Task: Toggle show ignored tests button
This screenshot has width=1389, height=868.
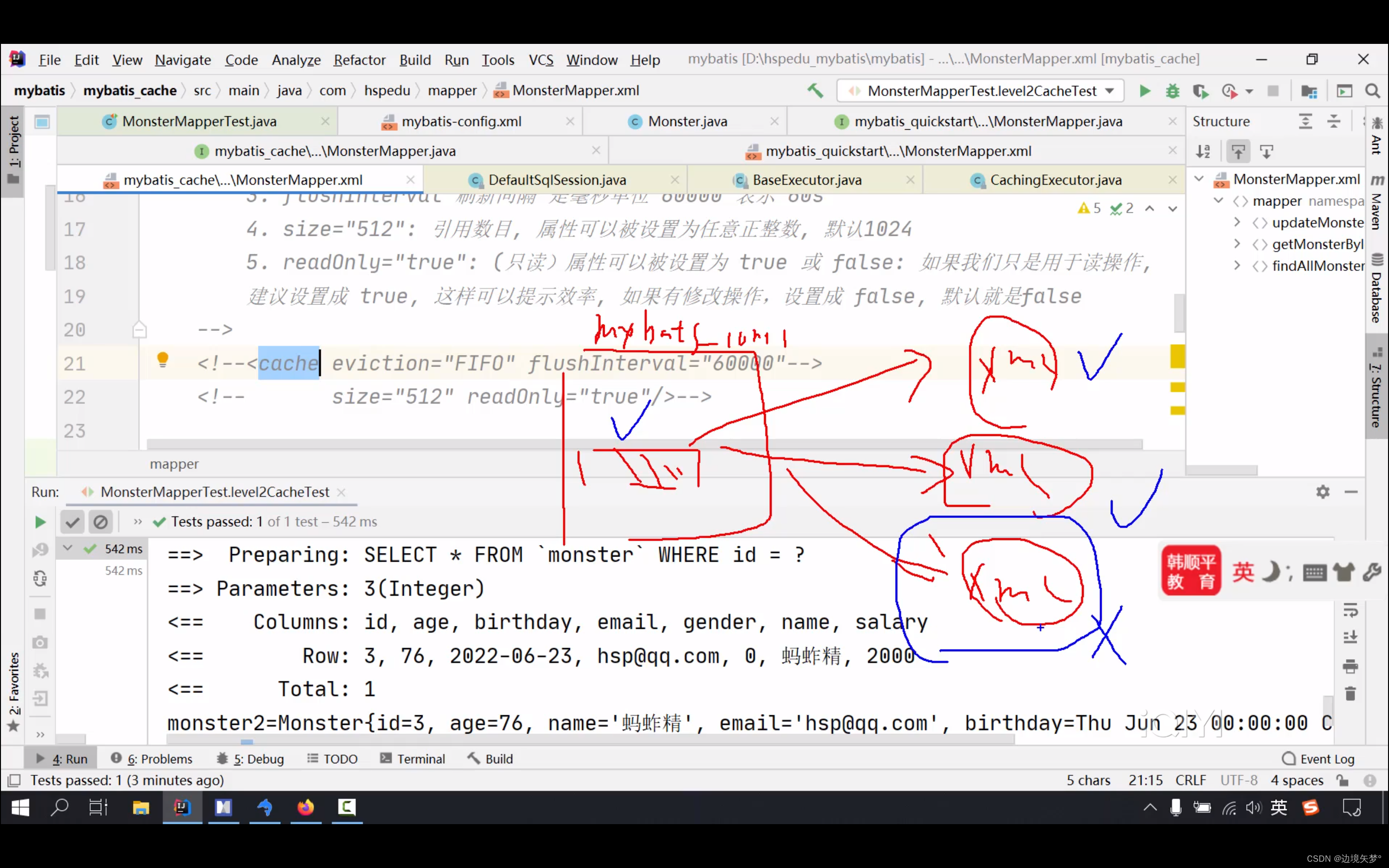Action: [x=100, y=522]
